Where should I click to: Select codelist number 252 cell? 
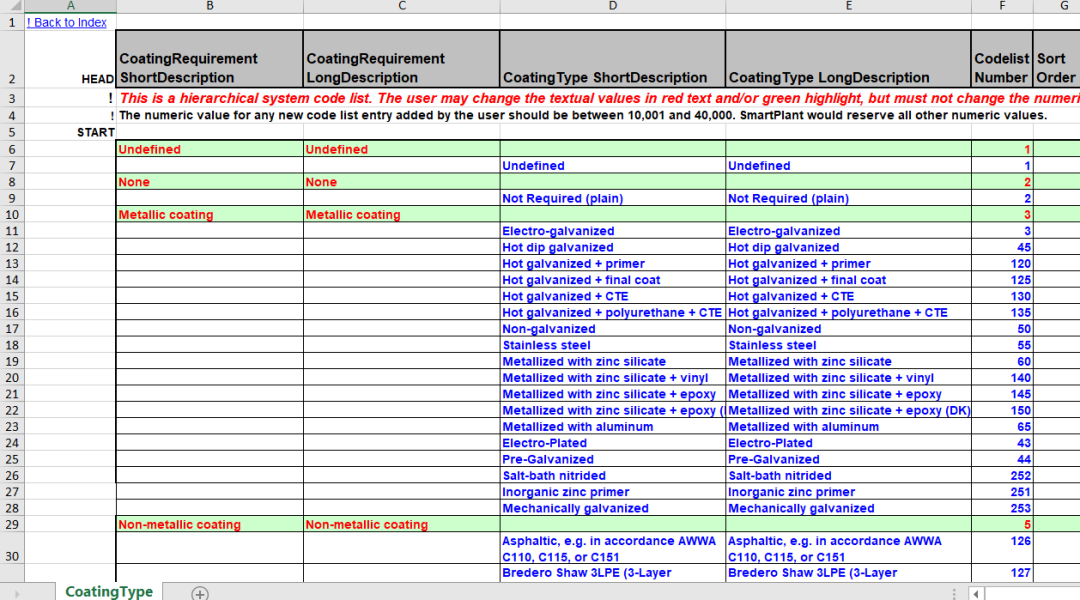coord(1002,476)
